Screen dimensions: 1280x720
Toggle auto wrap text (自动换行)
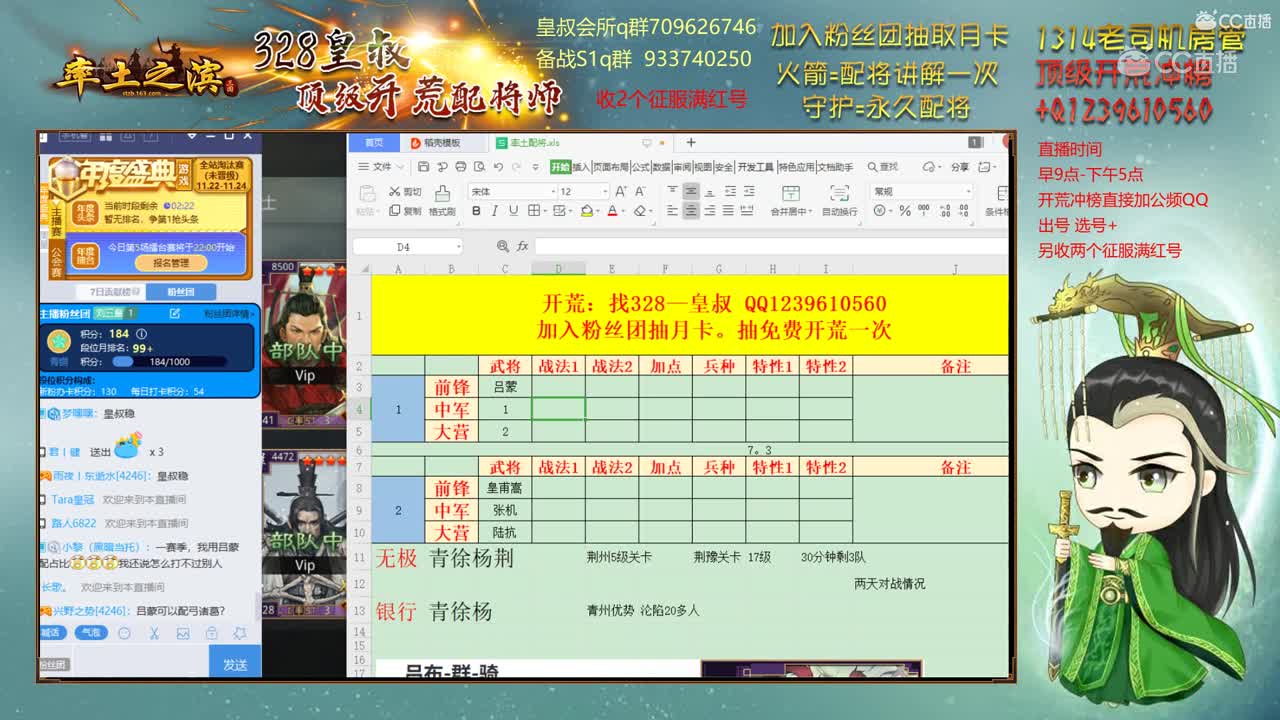pyautogui.click(x=840, y=200)
